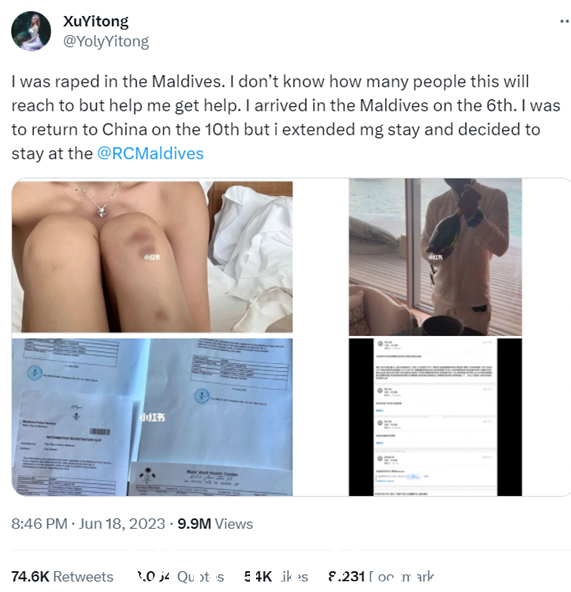Click the tweet body text
Screen dimensions: 571x592
point(286,117)
